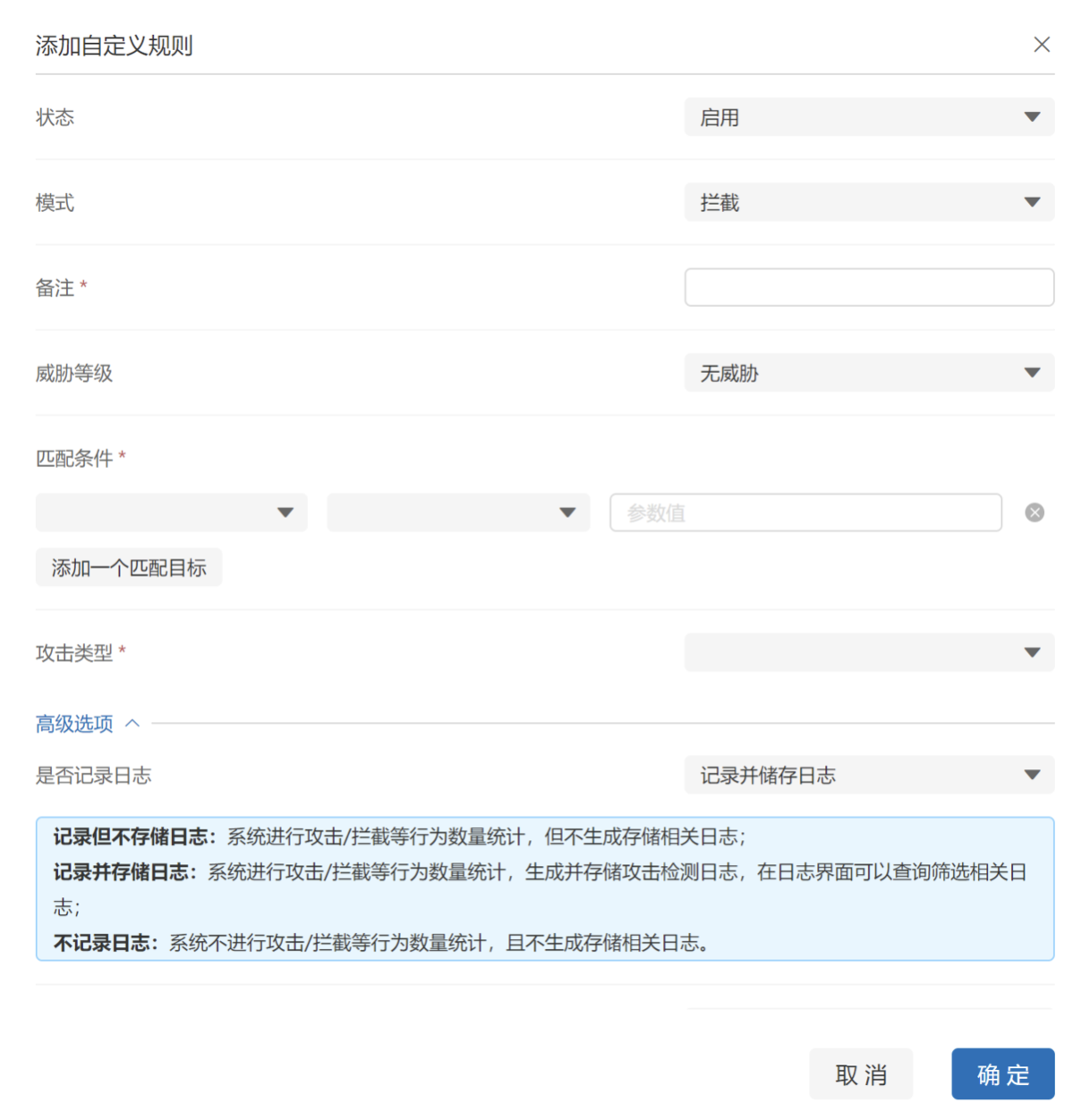Close the 添加自定义规则 dialog
Screen dimensions: 1090x1120
(1041, 45)
